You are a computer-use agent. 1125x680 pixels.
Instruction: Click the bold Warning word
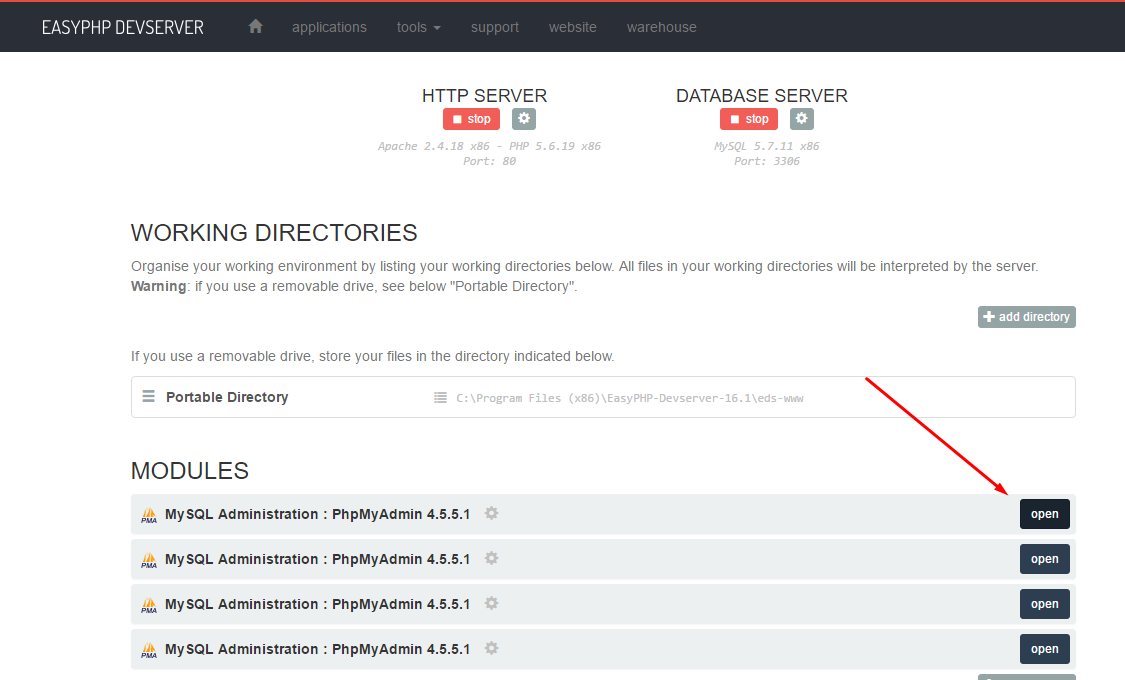(x=159, y=286)
